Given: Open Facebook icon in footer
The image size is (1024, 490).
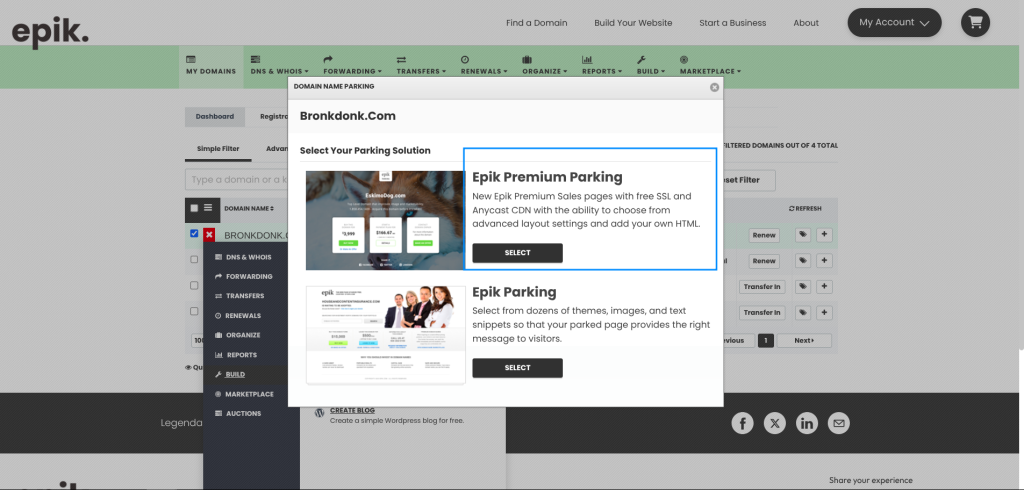Looking at the screenshot, I should click(x=743, y=423).
